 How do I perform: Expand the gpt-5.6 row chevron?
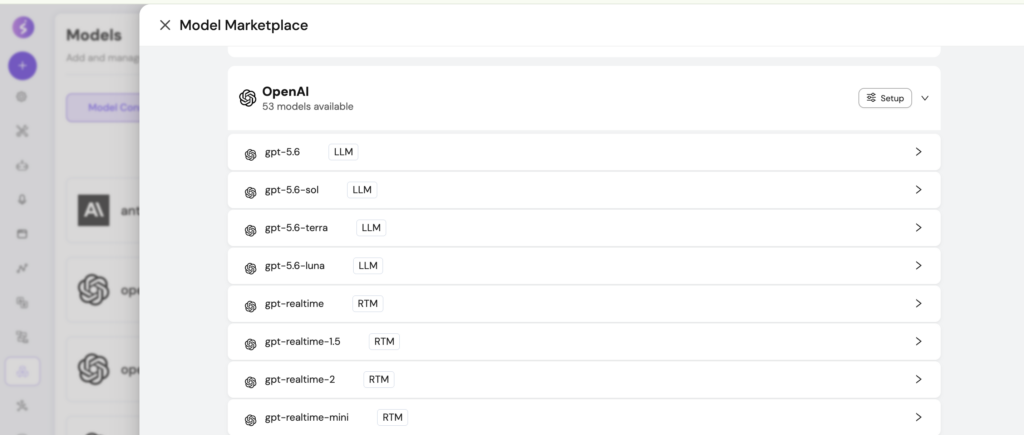coord(918,152)
